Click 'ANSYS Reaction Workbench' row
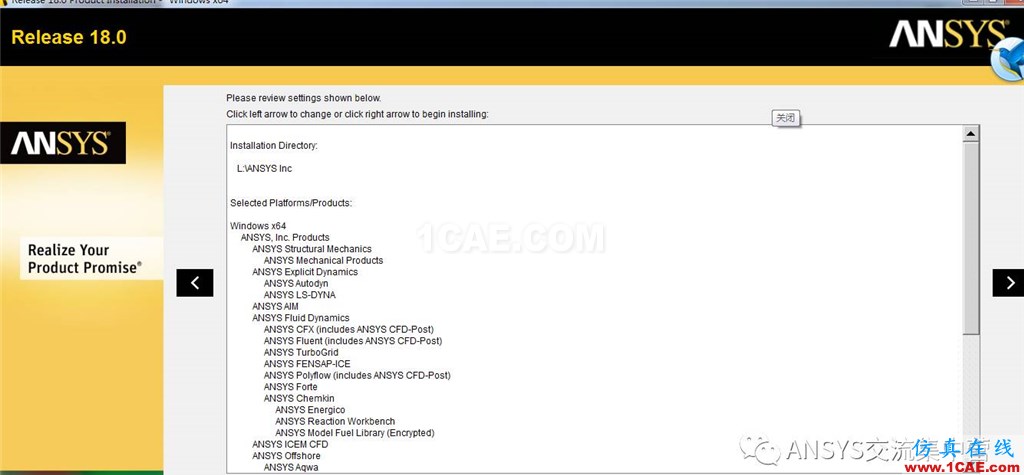The image size is (1024, 475). point(335,421)
